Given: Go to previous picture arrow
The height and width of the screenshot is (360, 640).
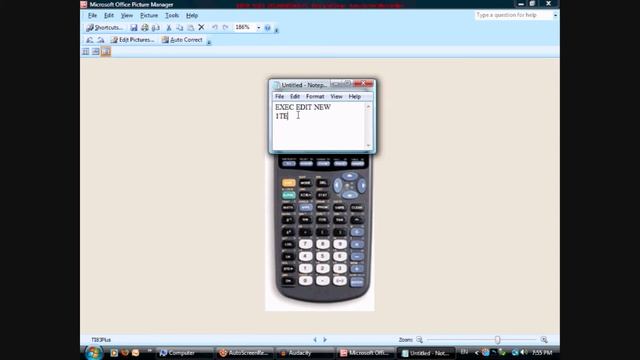Looking at the screenshot, I should pos(315,340).
